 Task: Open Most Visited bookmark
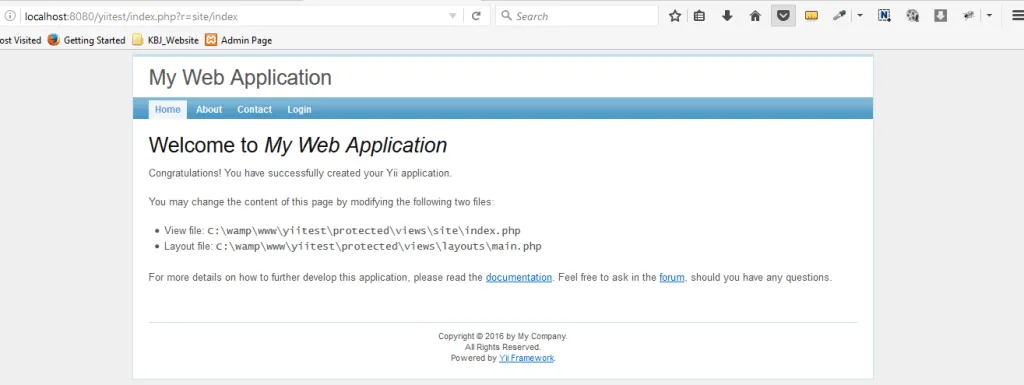click(x=20, y=40)
